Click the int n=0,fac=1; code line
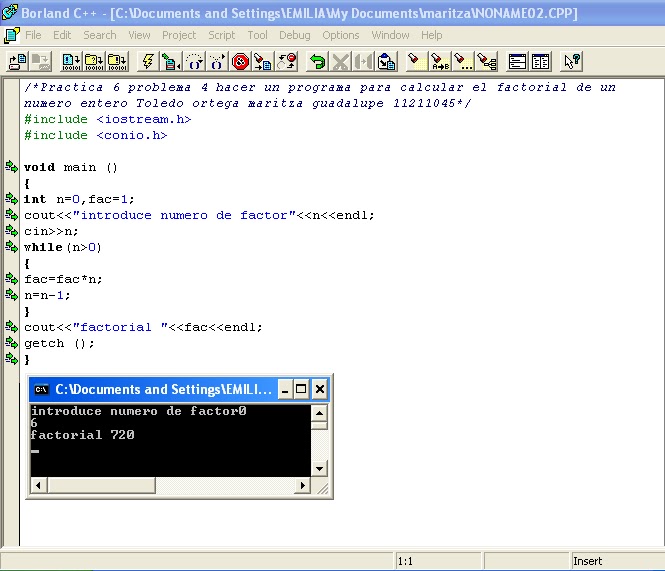 [79, 199]
